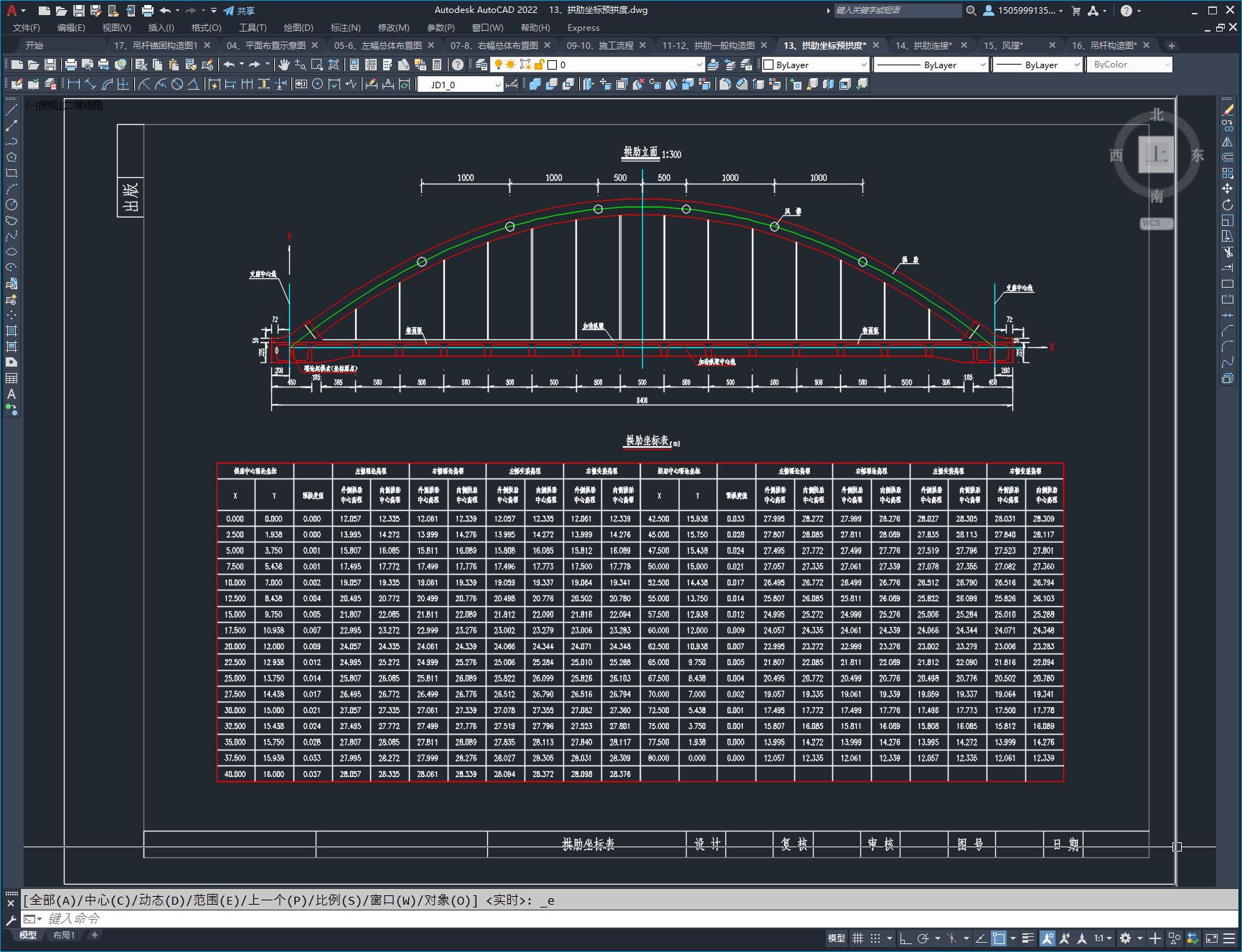Expand the JD1_0 dimension style dropdown
The image size is (1242, 952).
460,85
